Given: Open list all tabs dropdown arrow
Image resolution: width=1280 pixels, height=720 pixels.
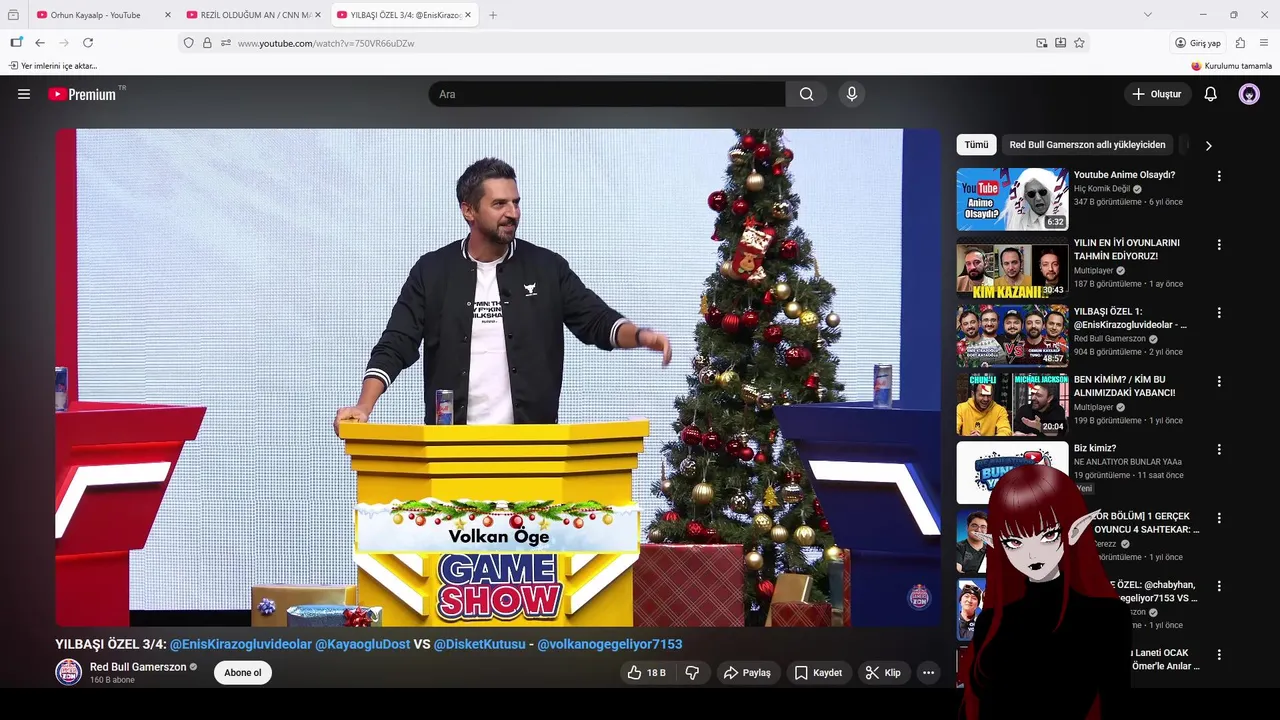Looking at the screenshot, I should tap(1148, 15).
